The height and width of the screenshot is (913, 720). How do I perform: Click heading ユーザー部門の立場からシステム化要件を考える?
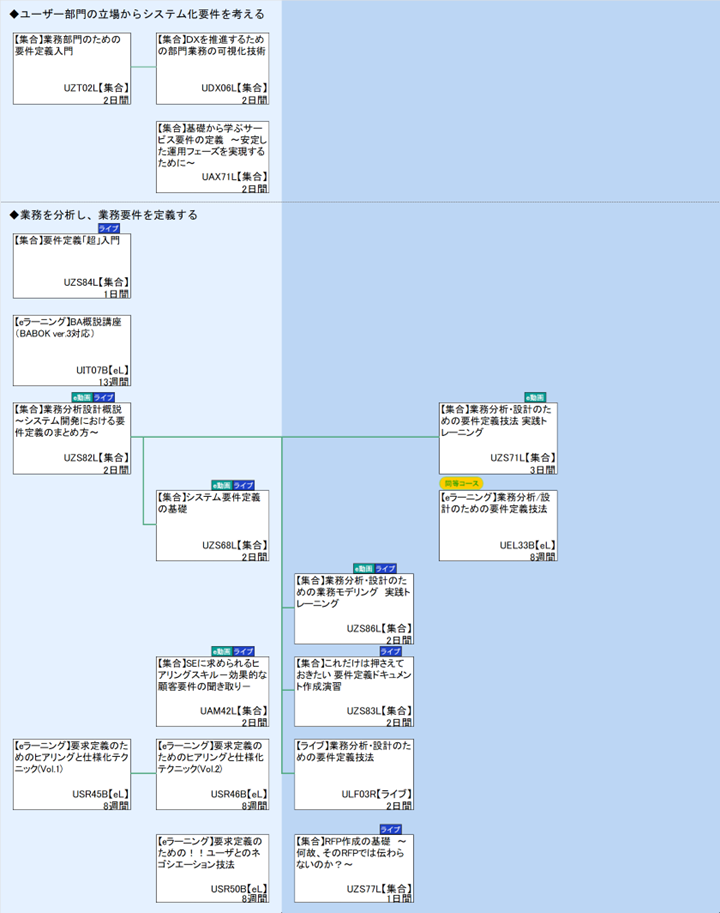[x=137, y=14]
